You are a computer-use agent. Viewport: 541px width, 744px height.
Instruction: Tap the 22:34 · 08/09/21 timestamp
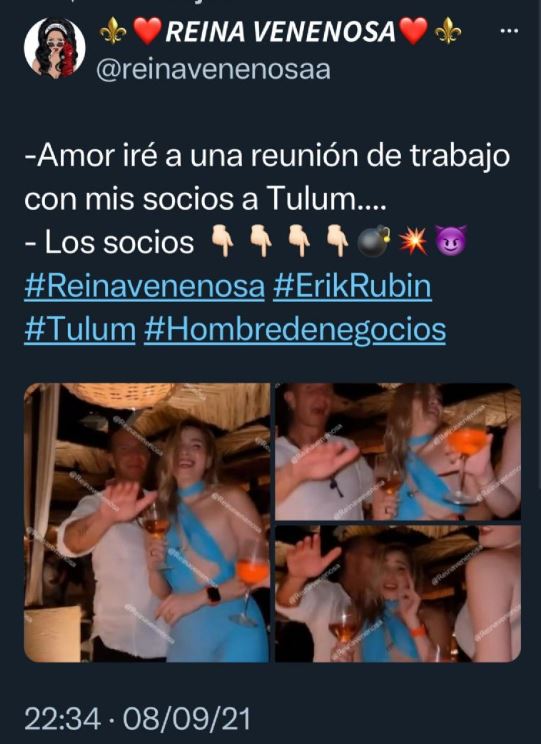[137, 719]
